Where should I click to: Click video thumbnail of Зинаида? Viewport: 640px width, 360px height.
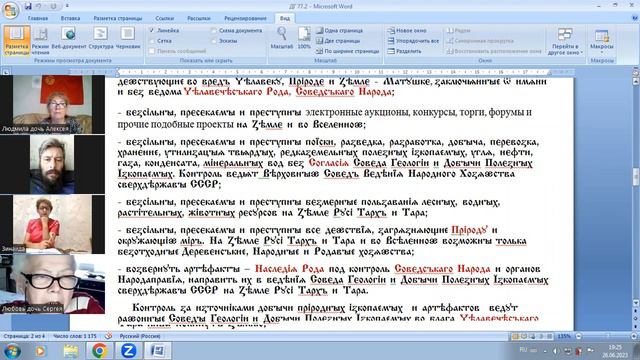52,224
